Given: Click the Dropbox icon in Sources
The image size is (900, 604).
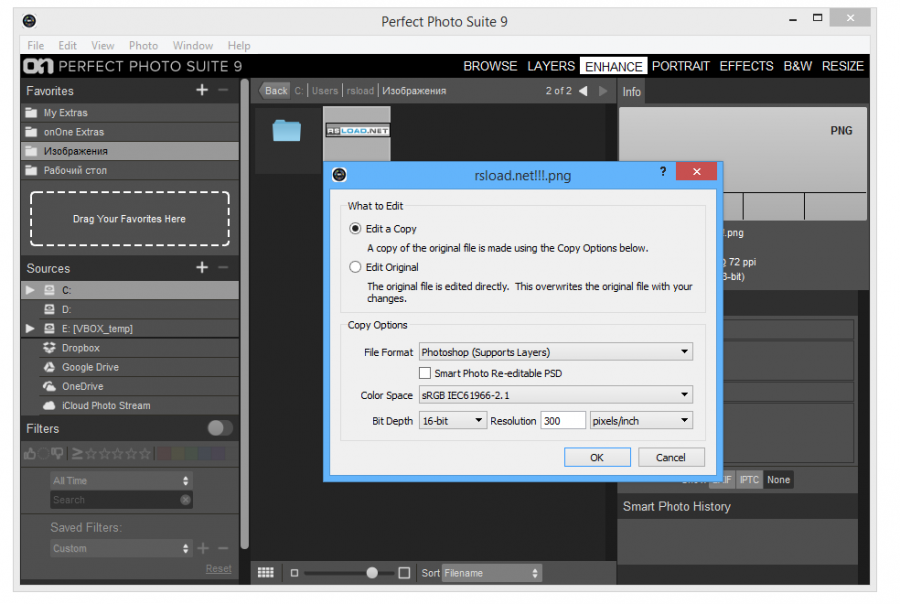Looking at the screenshot, I should coord(49,348).
